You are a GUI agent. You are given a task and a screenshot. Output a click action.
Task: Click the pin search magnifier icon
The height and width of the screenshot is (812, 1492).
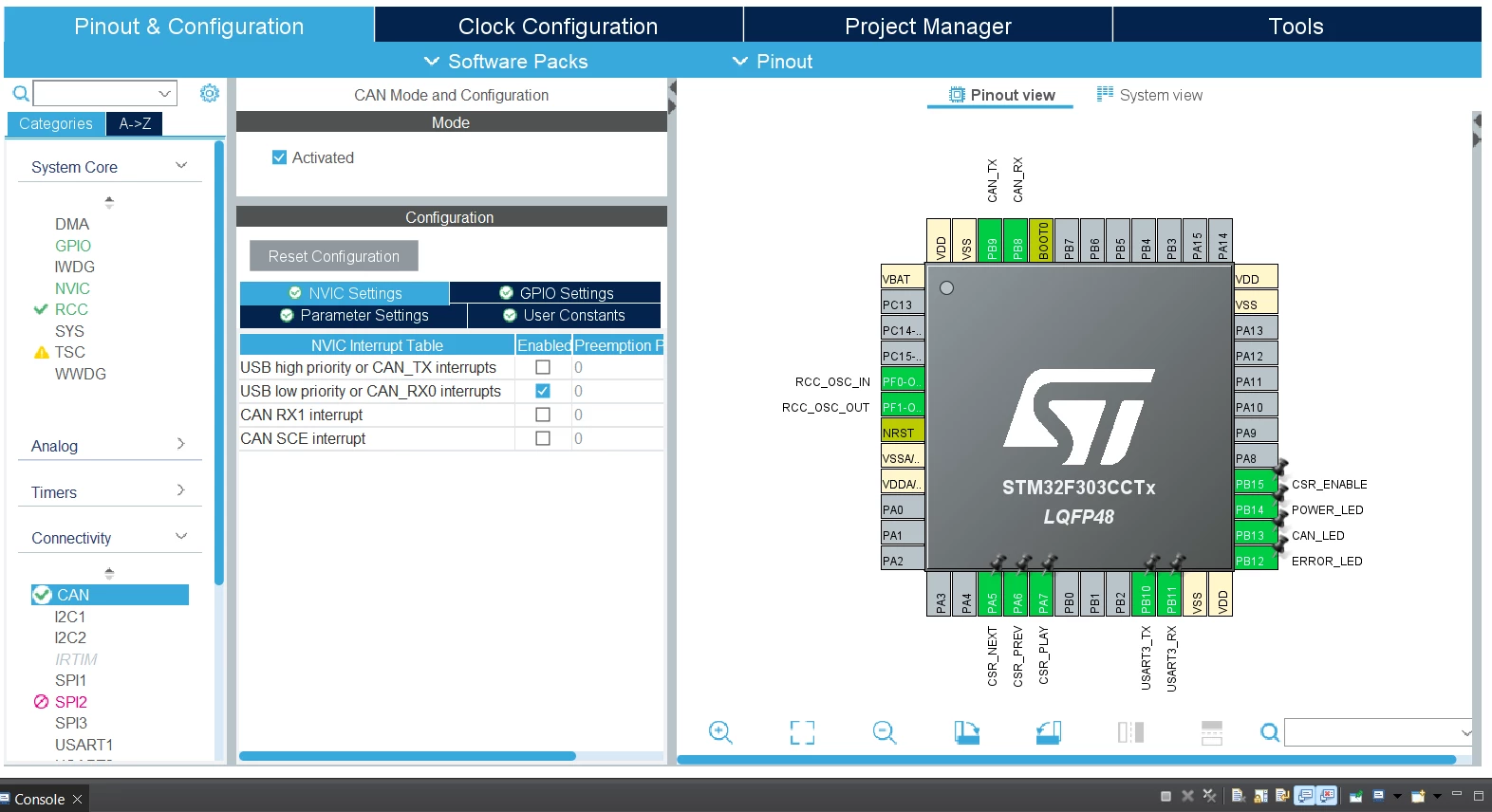[1270, 732]
